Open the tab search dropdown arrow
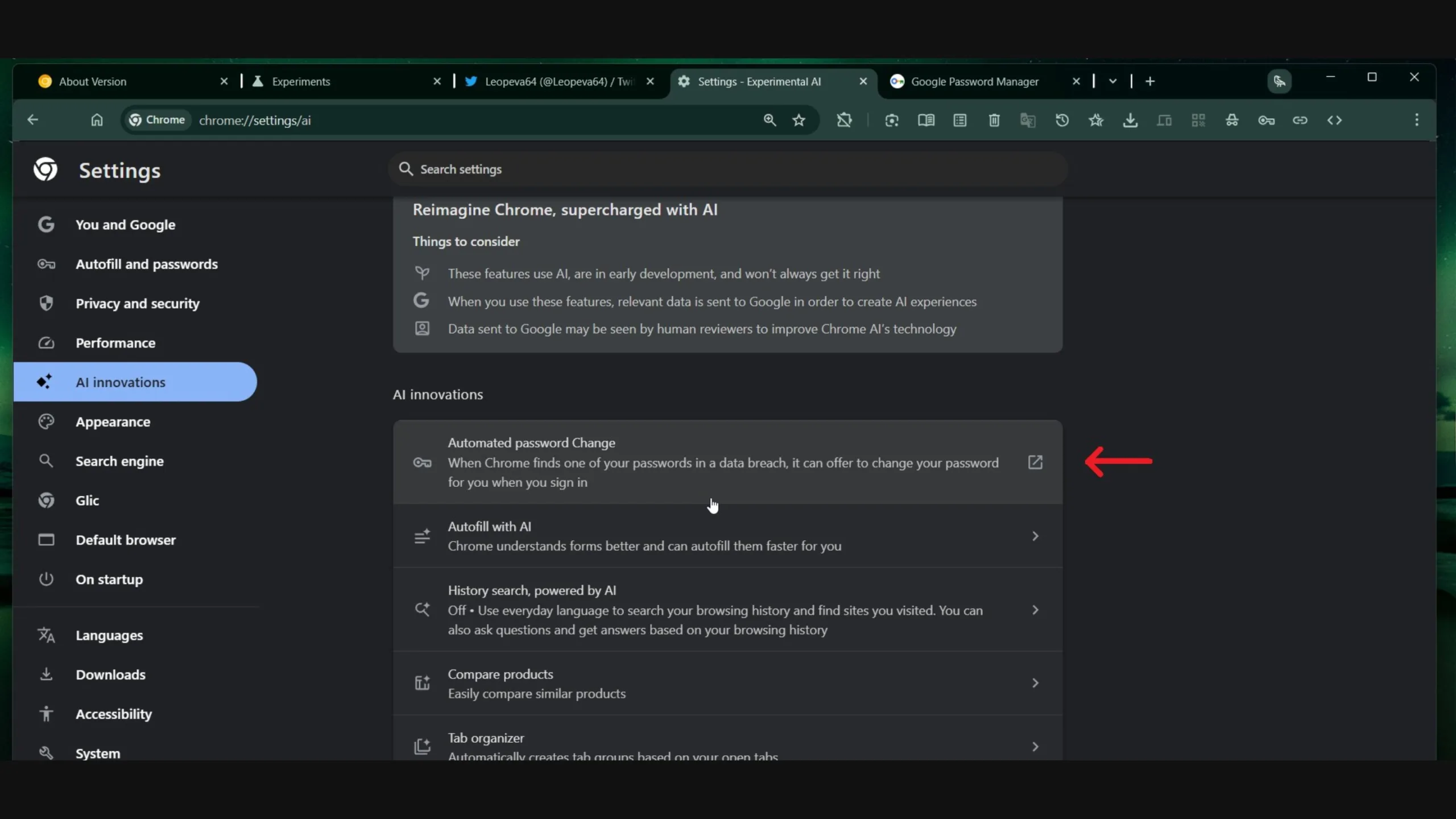Image resolution: width=1456 pixels, height=819 pixels. point(1112,81)
